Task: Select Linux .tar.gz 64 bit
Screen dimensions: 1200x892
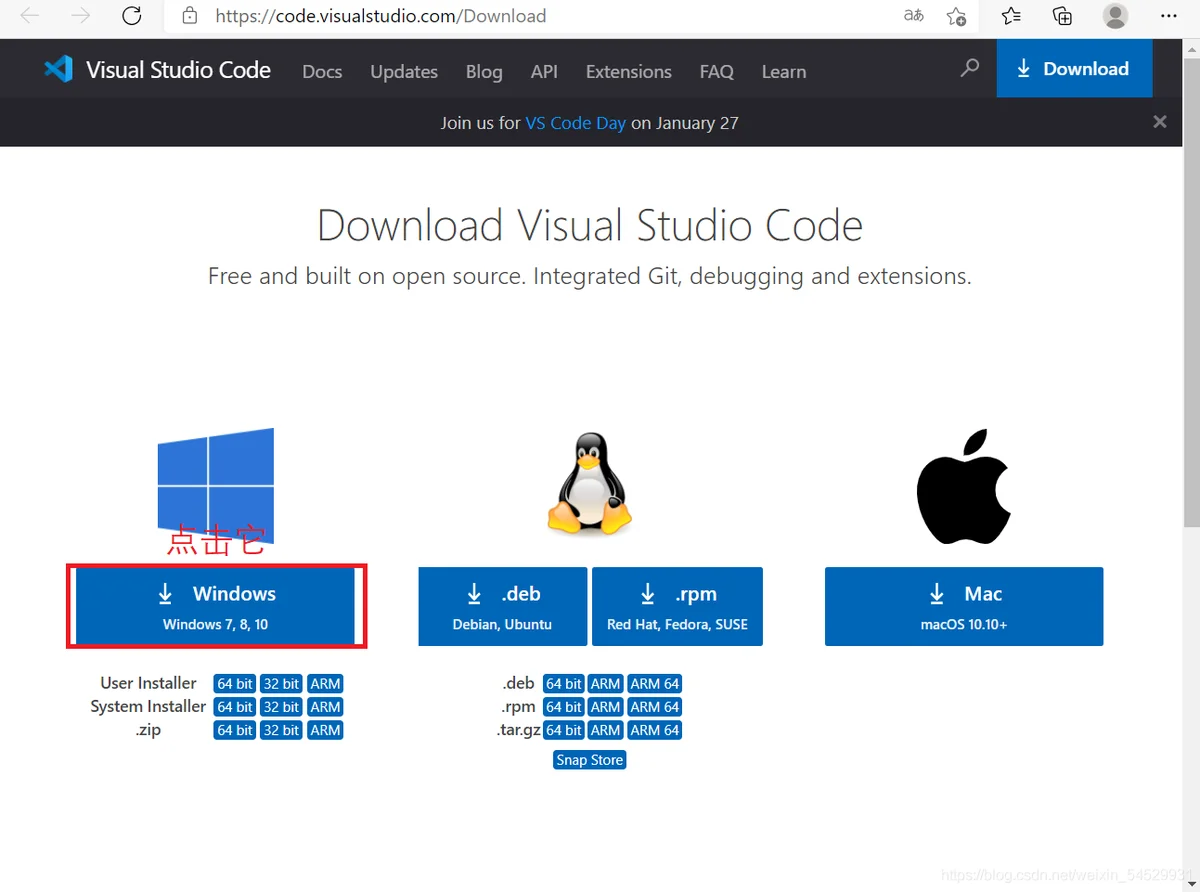Action: (x=564, y=730)
